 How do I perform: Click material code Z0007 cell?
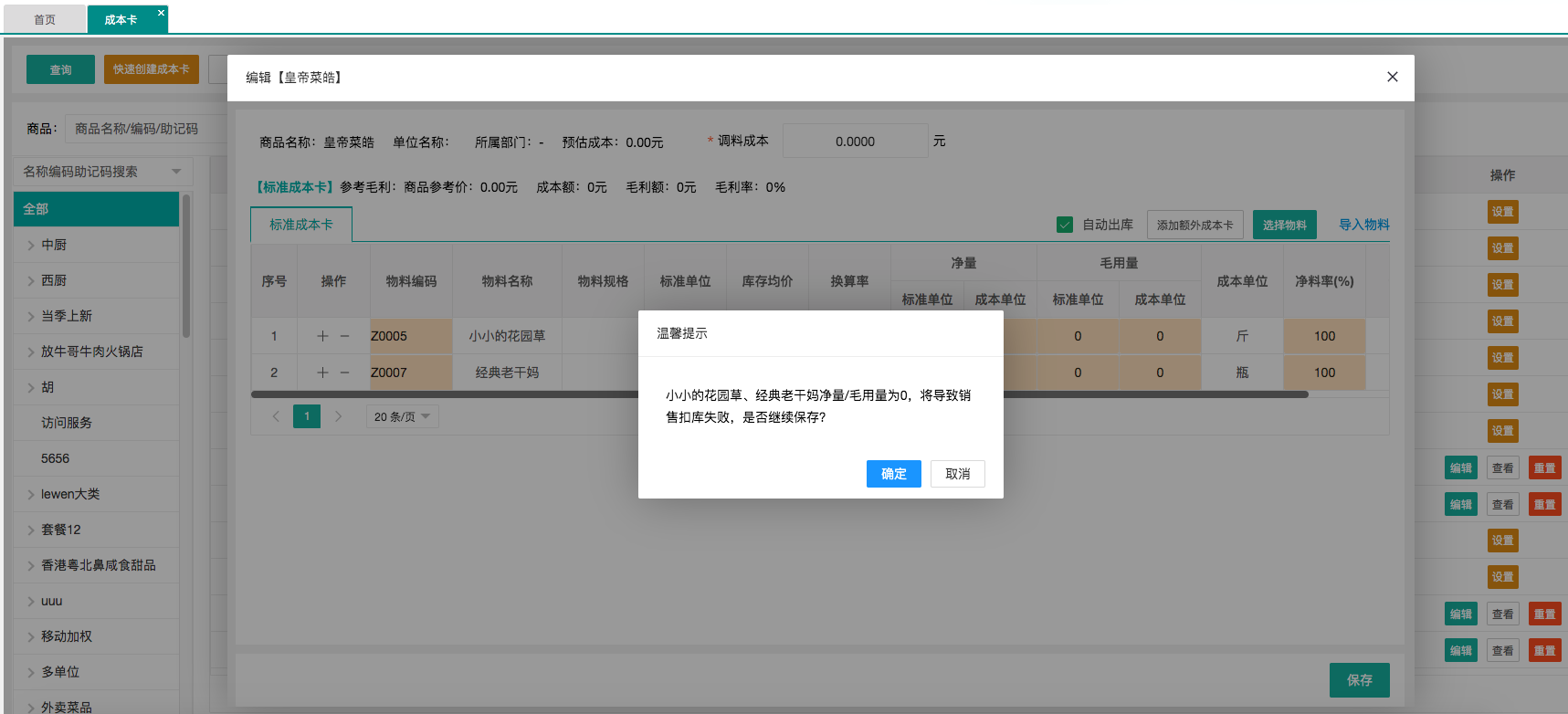coord(411,373)
